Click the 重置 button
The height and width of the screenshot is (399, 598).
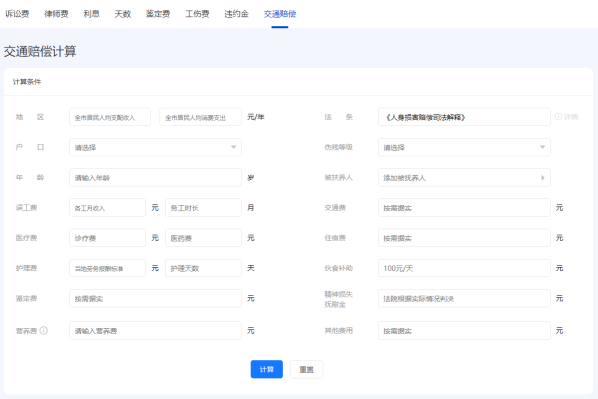point(306,369)
